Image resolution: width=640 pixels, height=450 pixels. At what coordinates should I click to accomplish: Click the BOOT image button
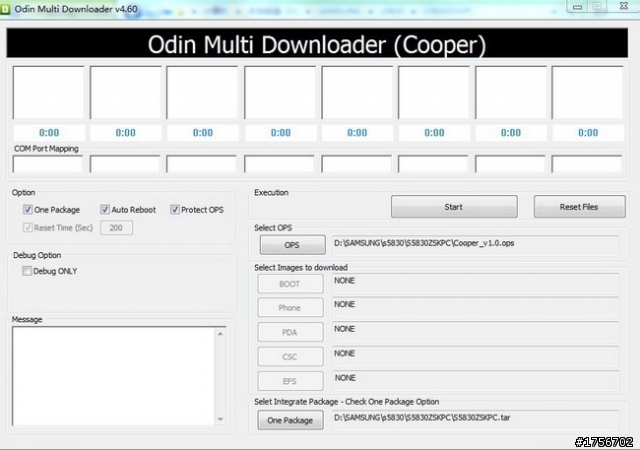290,284
